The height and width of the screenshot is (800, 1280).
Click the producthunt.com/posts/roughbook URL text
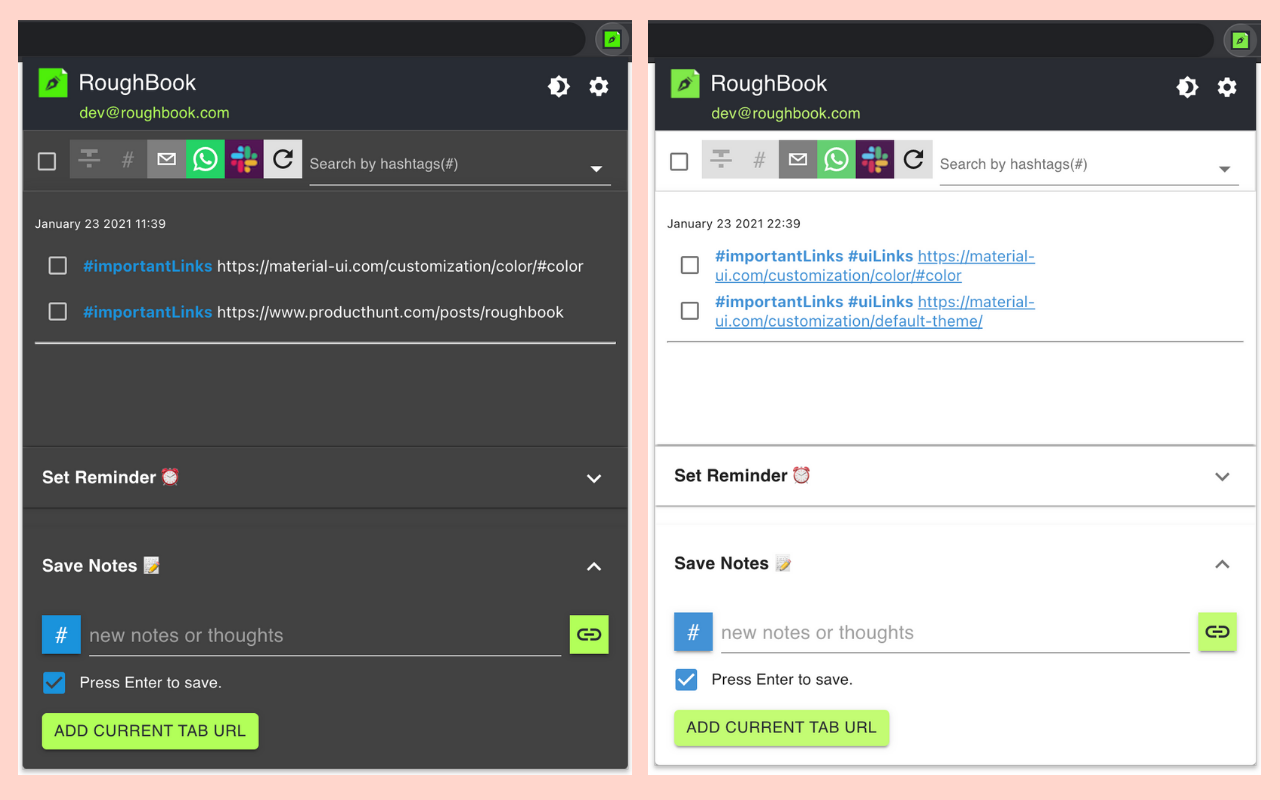click(x=390, y=312)
